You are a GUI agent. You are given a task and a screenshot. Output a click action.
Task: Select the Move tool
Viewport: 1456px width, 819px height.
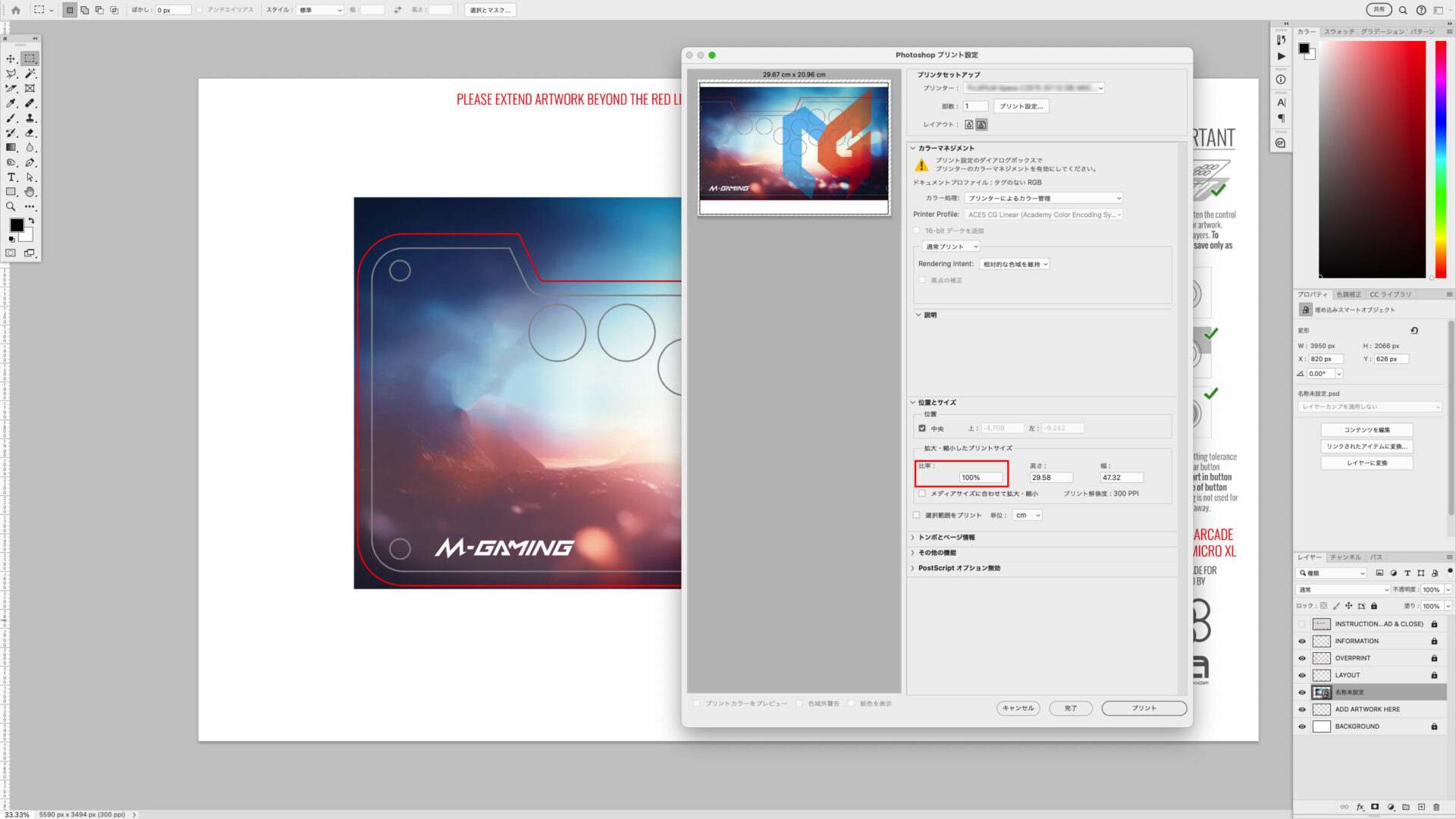click(x=11, y=58)
